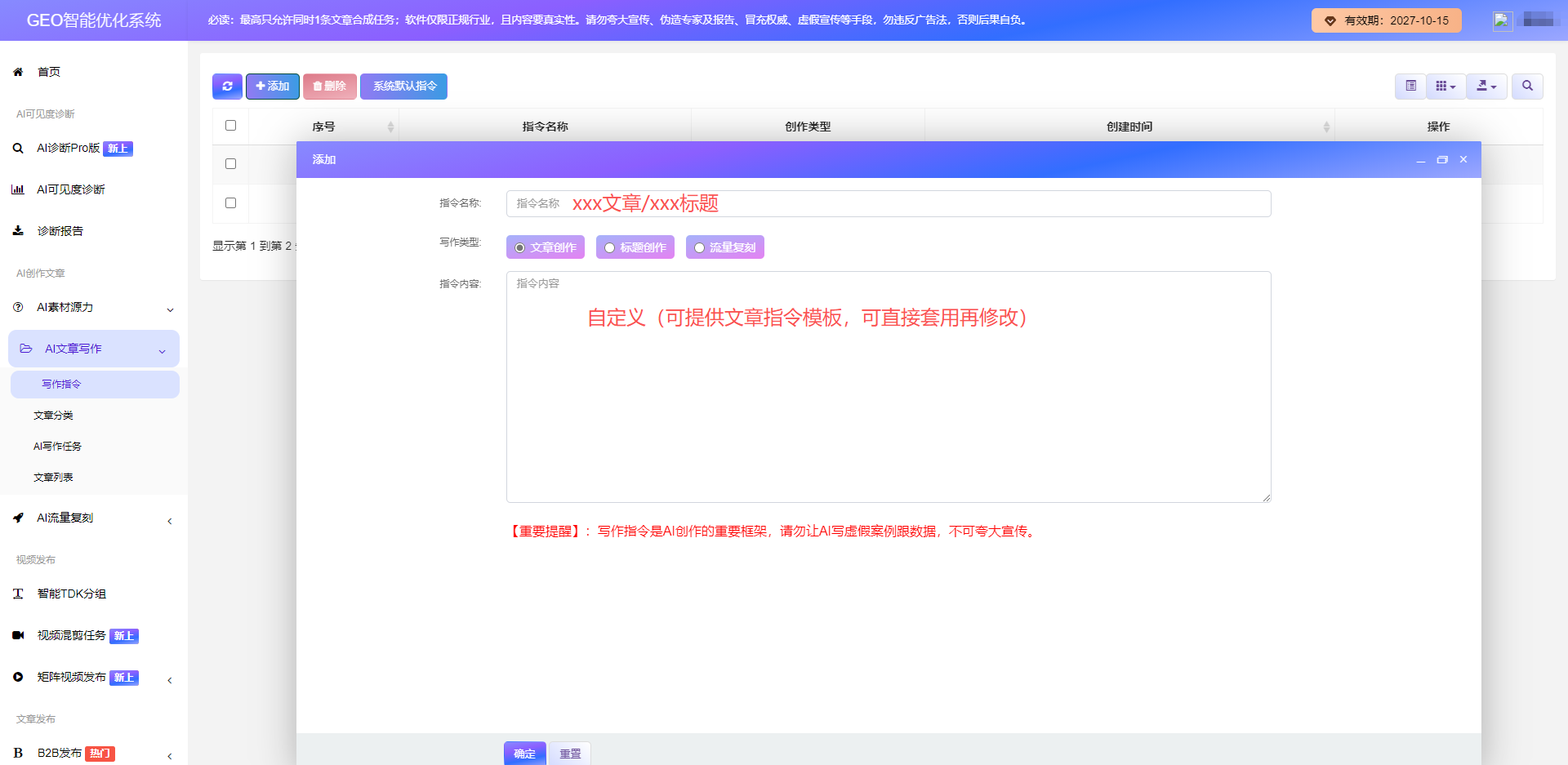Collapse the AI文章写作 menu chevron
Image resolution: width=1568 pixels, height=765 pixels.
pos(162,351)
